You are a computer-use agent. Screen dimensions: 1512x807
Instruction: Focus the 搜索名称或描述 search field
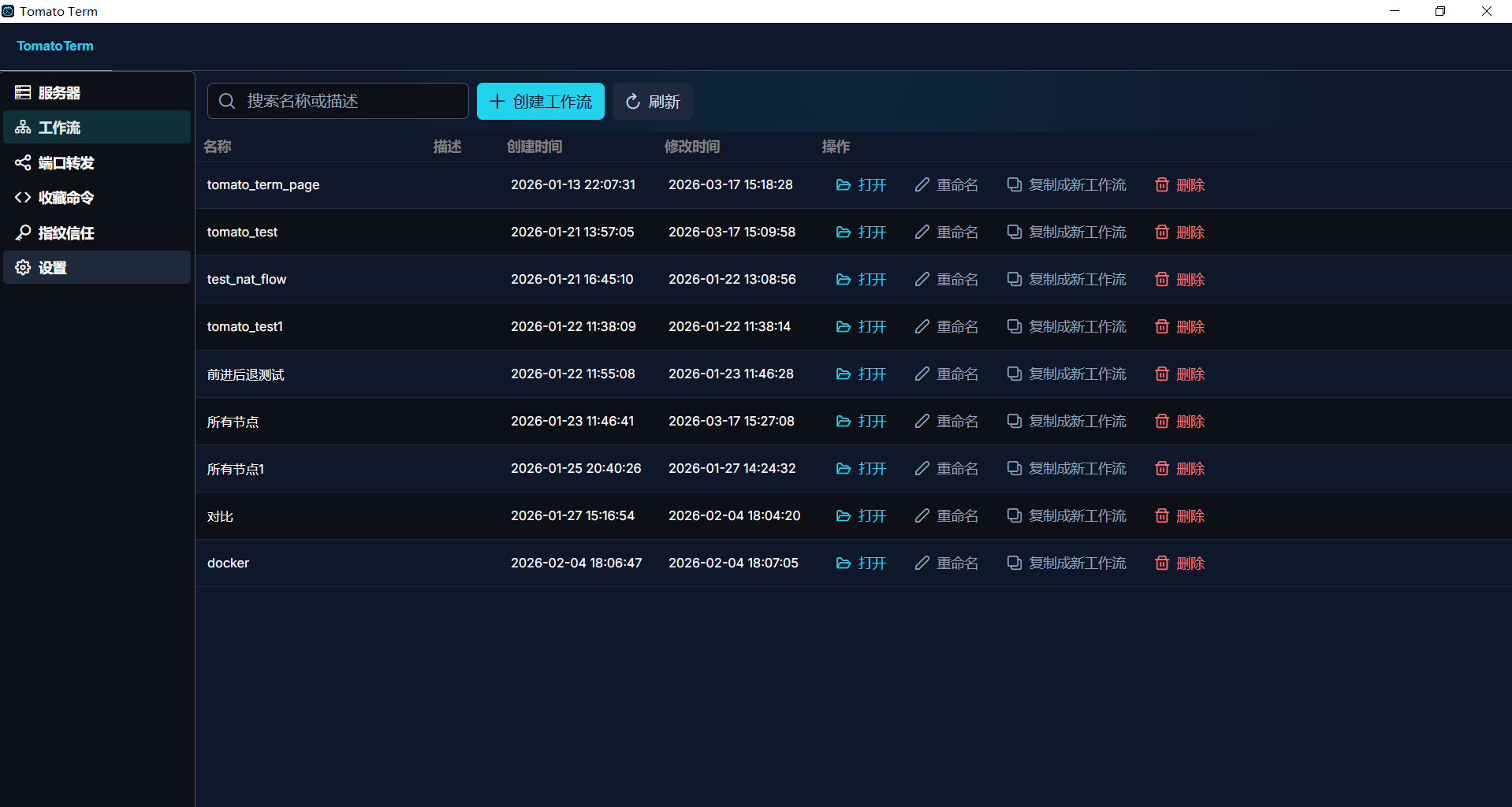(x=351, y=102)
